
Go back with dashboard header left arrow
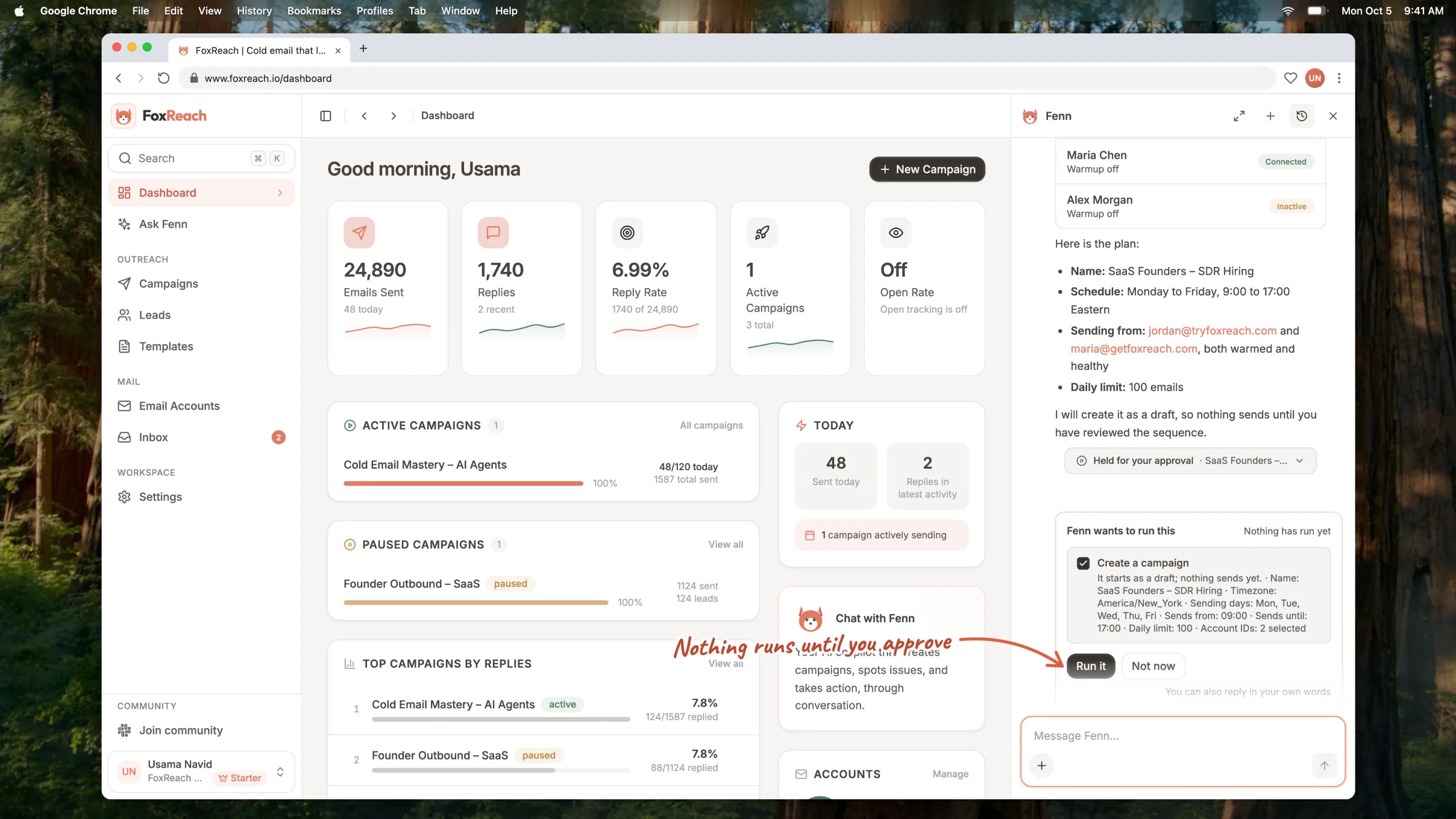[365, 116]
